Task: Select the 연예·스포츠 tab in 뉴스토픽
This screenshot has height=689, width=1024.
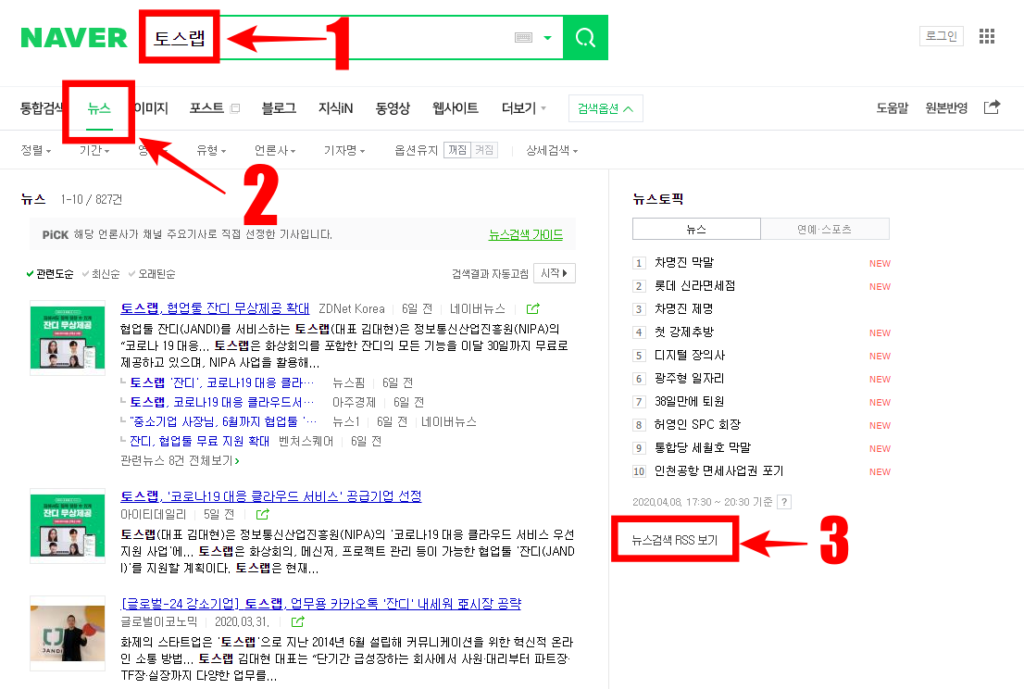Action: click(825, 229)
